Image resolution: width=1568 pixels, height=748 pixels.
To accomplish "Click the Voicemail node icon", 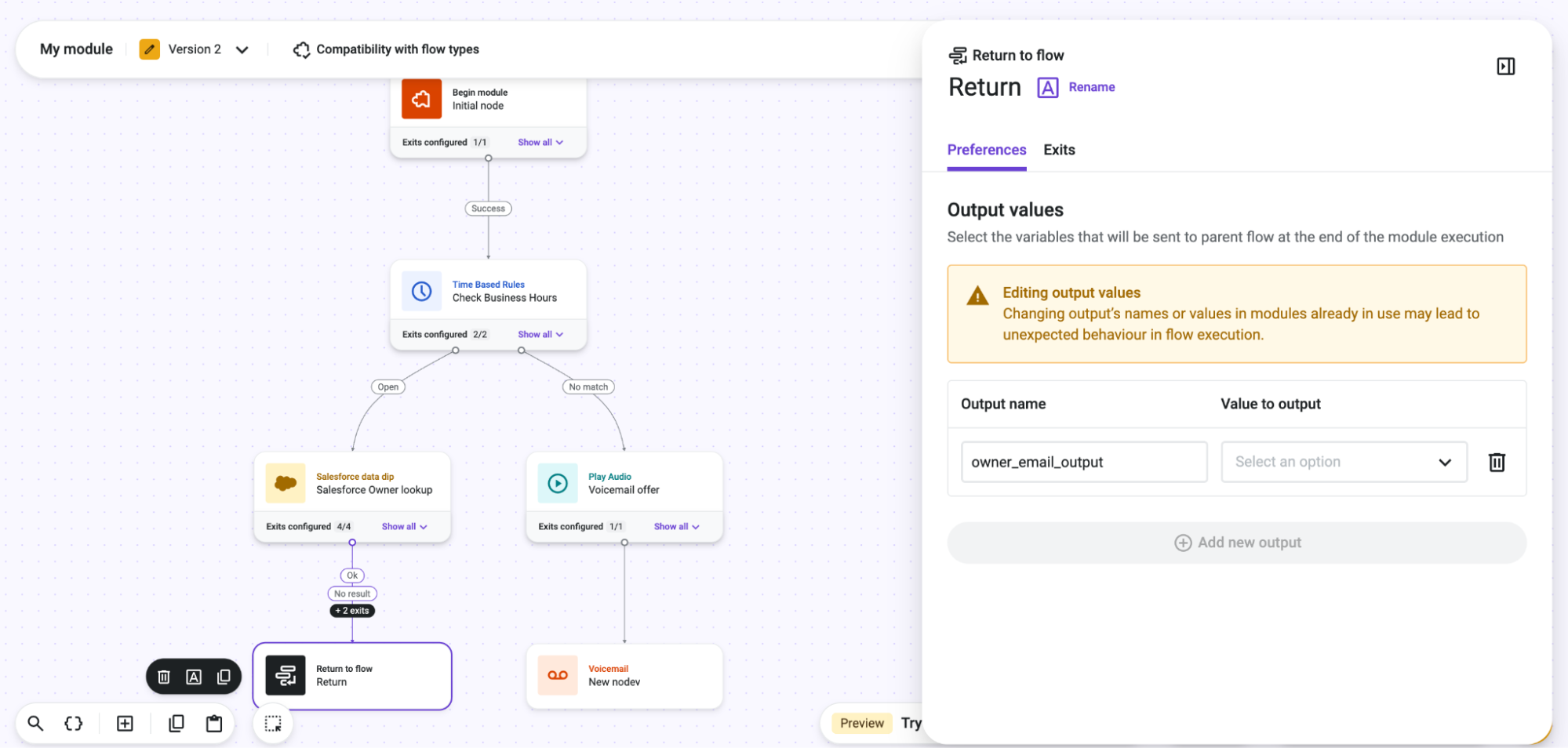I will [x=558, y=675].
